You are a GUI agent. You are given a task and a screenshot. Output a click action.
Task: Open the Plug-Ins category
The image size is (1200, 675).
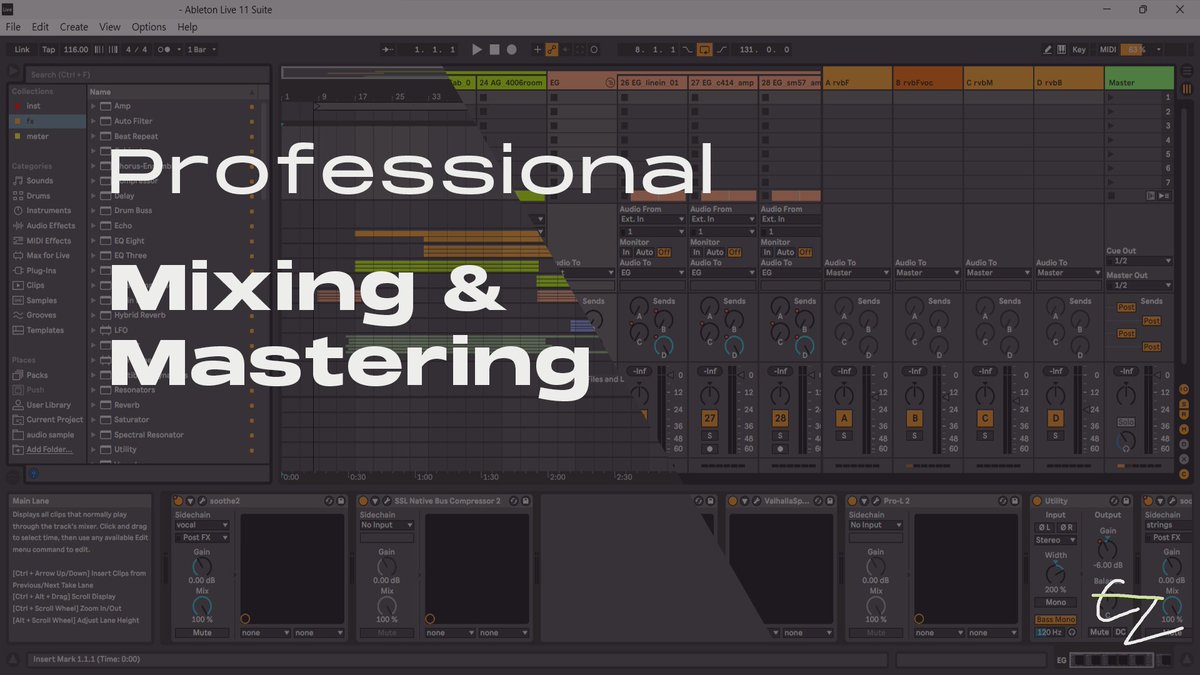[34, 271]
